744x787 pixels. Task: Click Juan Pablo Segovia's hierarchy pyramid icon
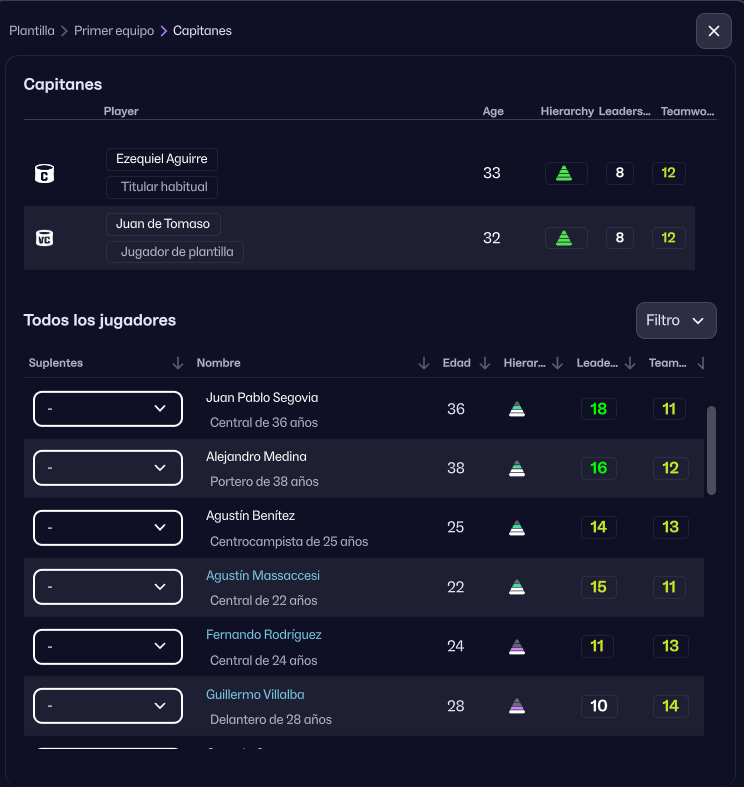coord(516,409)
